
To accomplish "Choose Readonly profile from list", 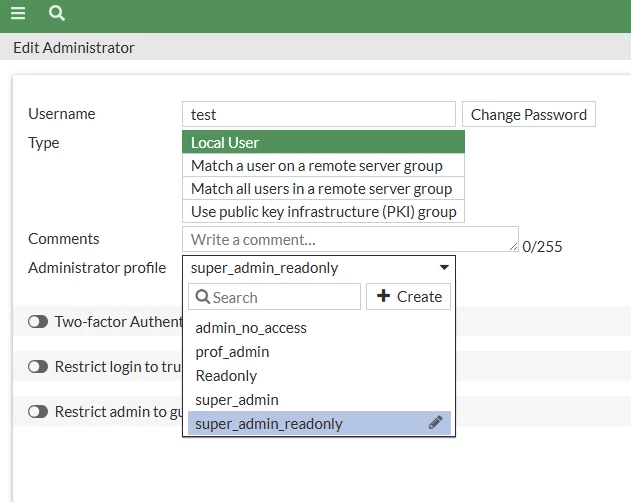I will click(319, 376).
